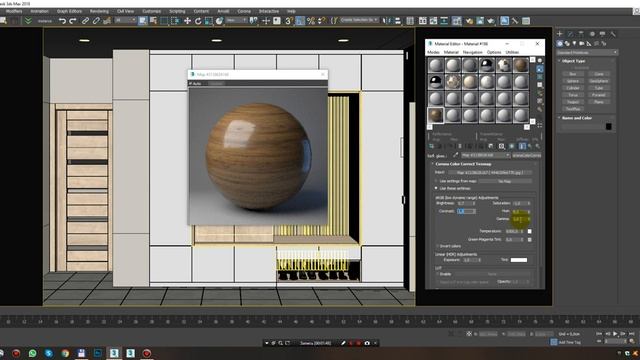The width and height of the screenshot is (640, 360).
Task: Toggle the Invert colors checkbox
Action: 437,246
